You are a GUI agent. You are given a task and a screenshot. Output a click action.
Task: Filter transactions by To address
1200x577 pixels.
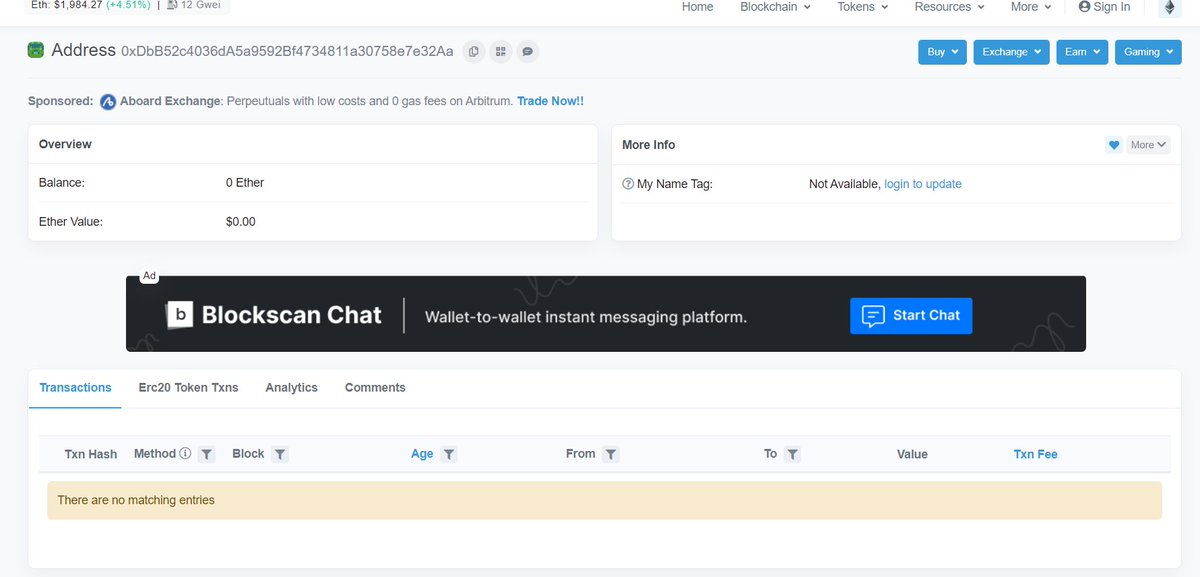792,454
